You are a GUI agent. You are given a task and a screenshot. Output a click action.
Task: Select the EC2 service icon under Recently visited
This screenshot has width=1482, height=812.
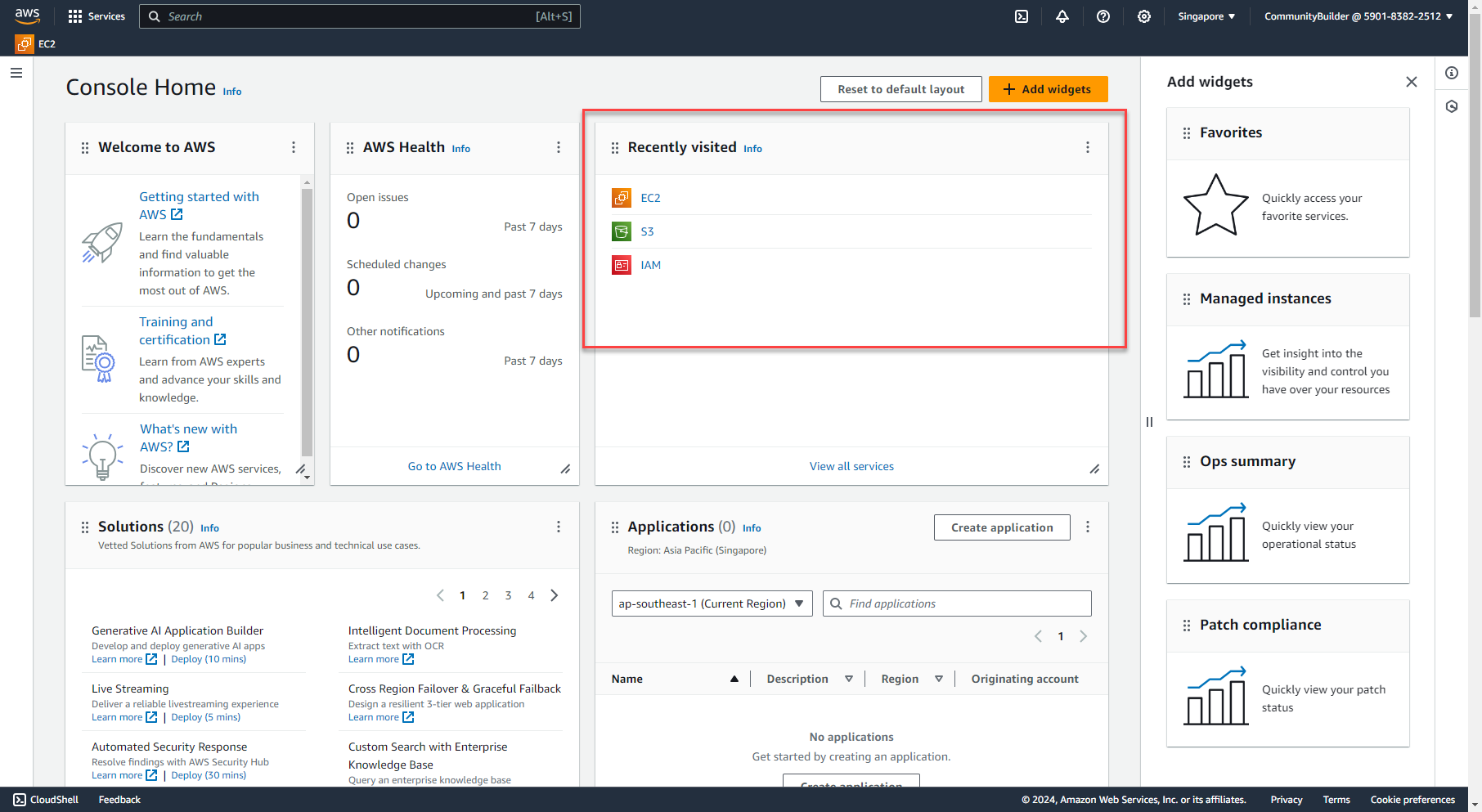point(622,197)
